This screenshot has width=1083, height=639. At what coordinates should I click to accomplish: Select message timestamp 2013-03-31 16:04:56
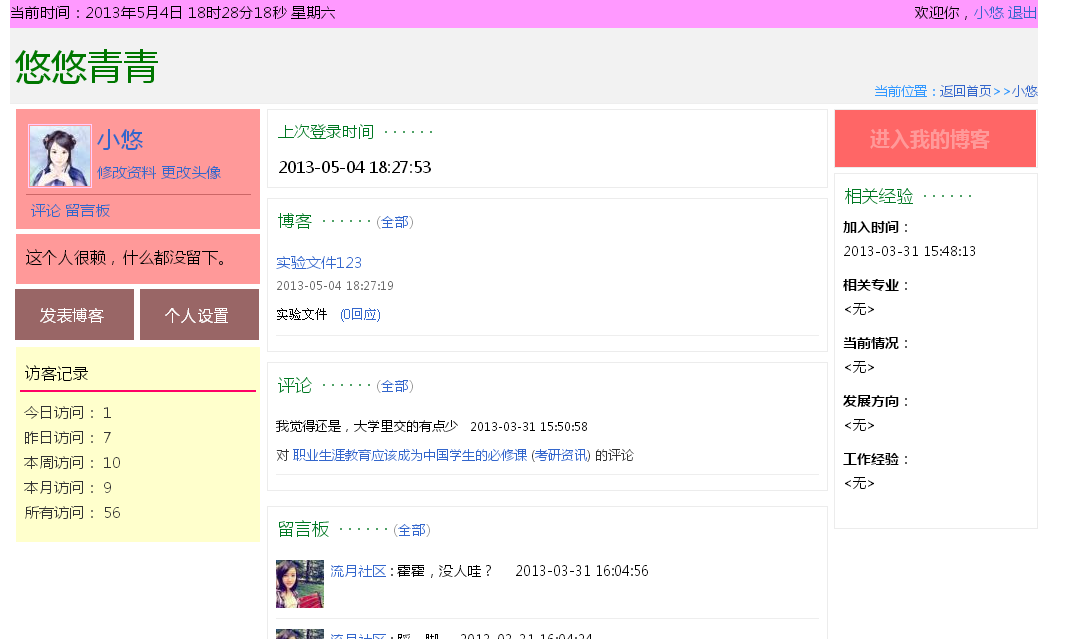pos(582,571)
